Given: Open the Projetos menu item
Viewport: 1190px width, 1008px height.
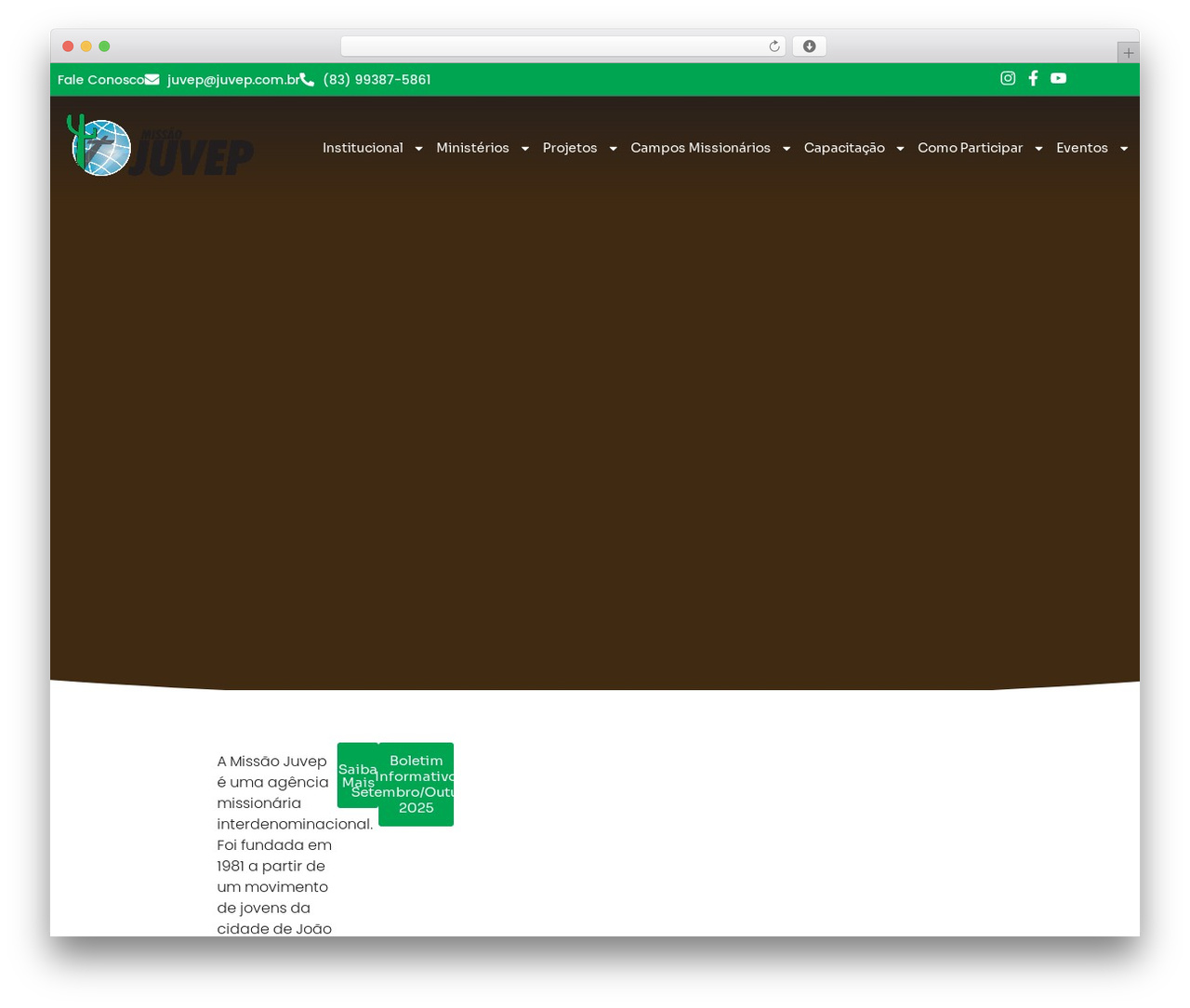Looking at the screenshot, I should pos(570,148).
